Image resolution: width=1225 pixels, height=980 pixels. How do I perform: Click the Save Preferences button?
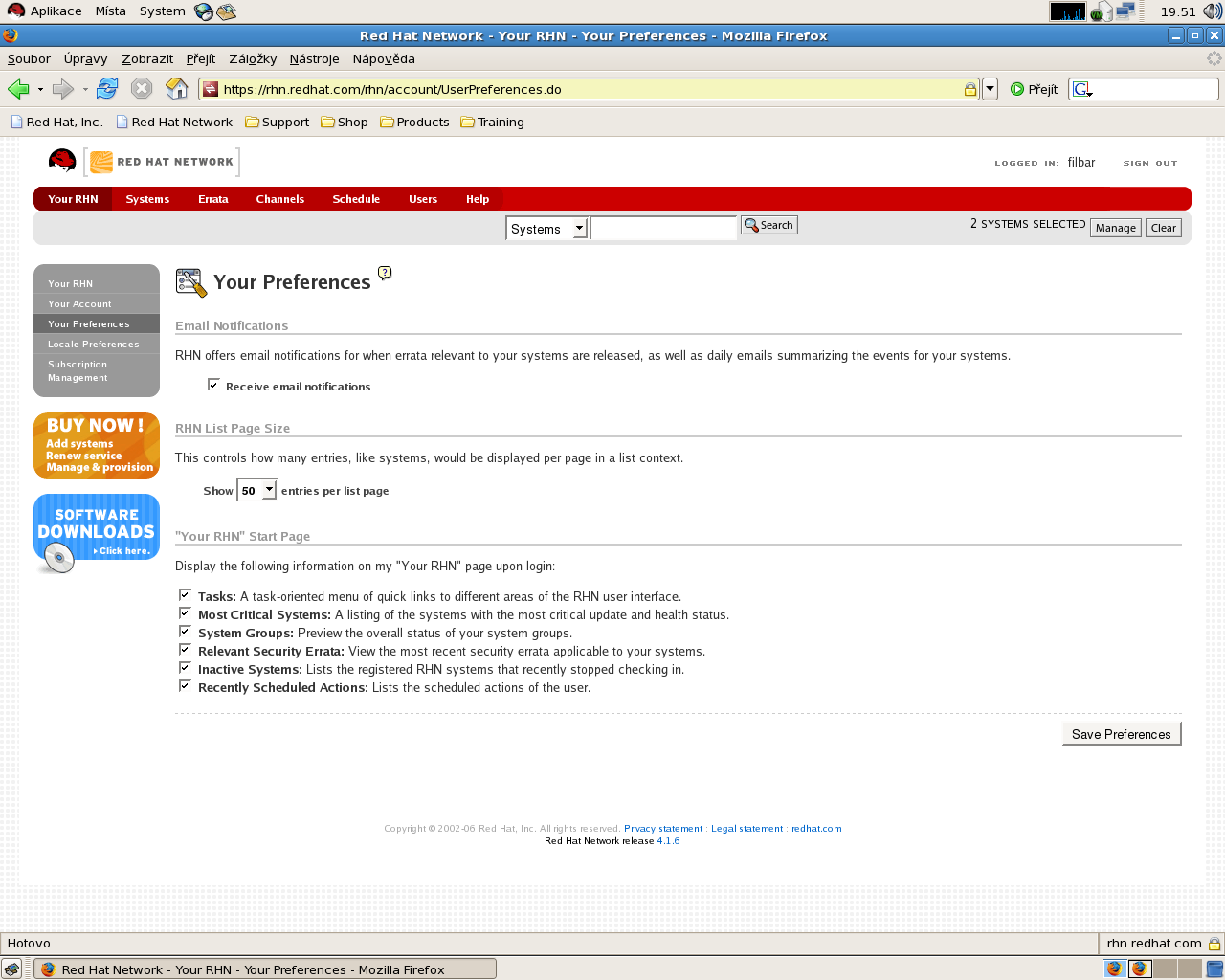pyautogui.click(x=1122, y=734)
